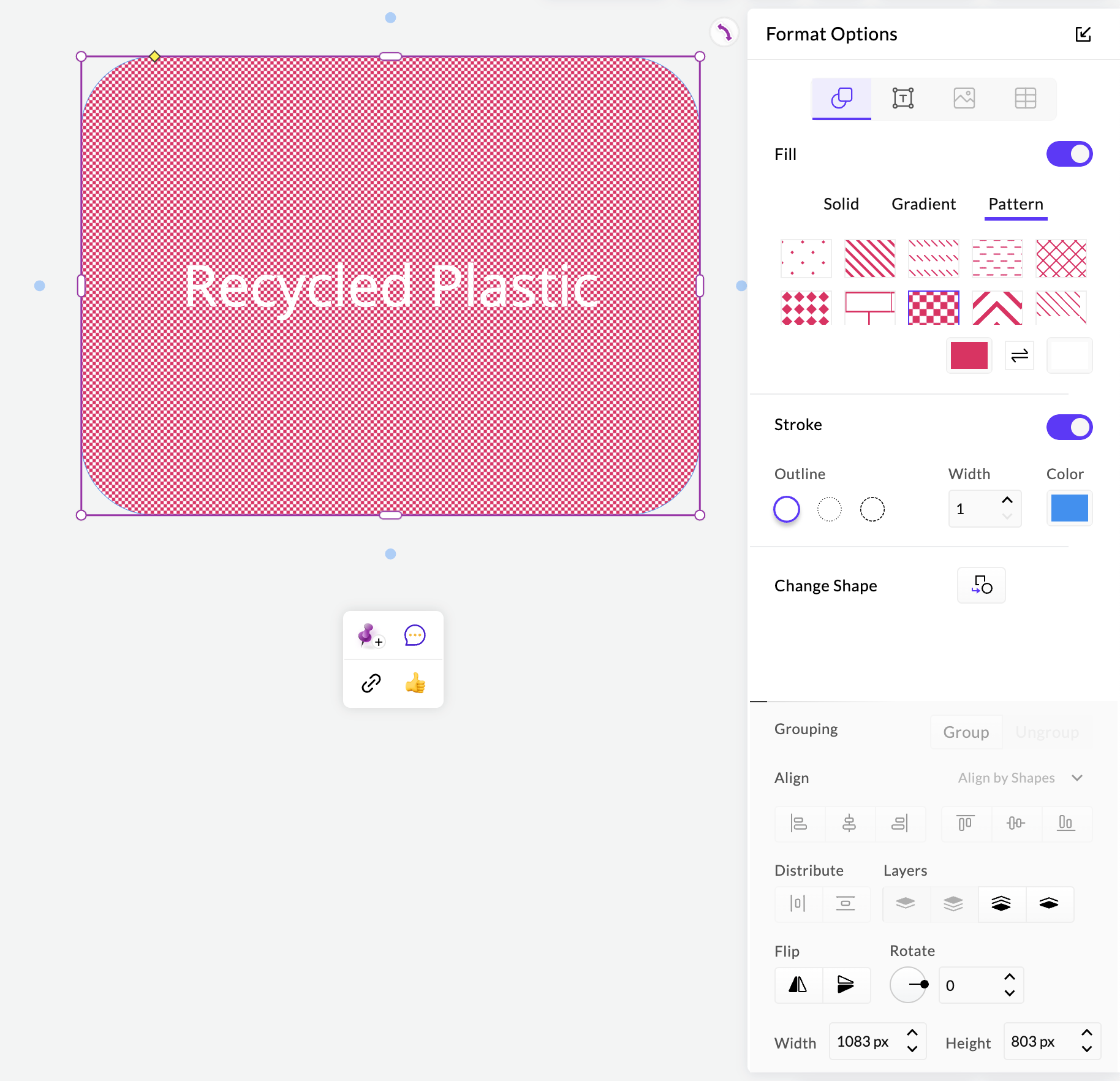Click the Ungroup button
Viewport: 1120px width, 1081px height.
coord(1047,732)
